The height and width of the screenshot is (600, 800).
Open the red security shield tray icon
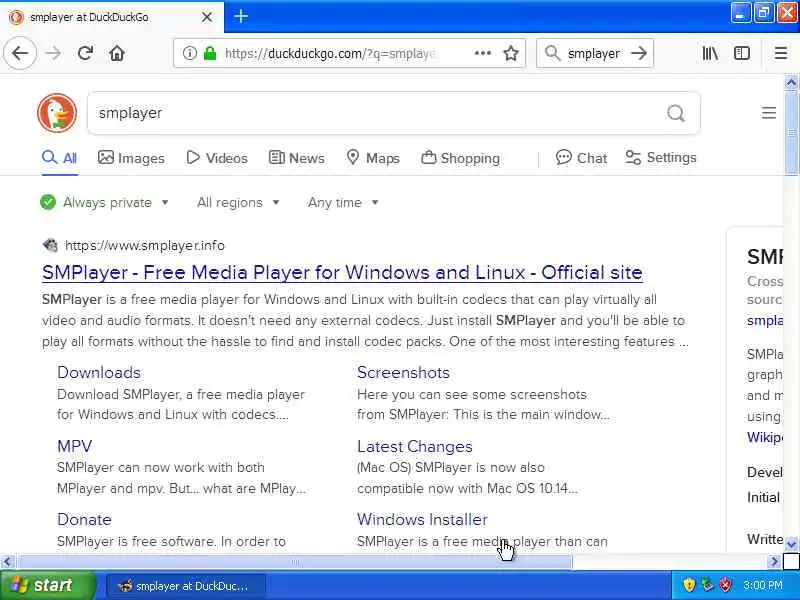[726, 585]
